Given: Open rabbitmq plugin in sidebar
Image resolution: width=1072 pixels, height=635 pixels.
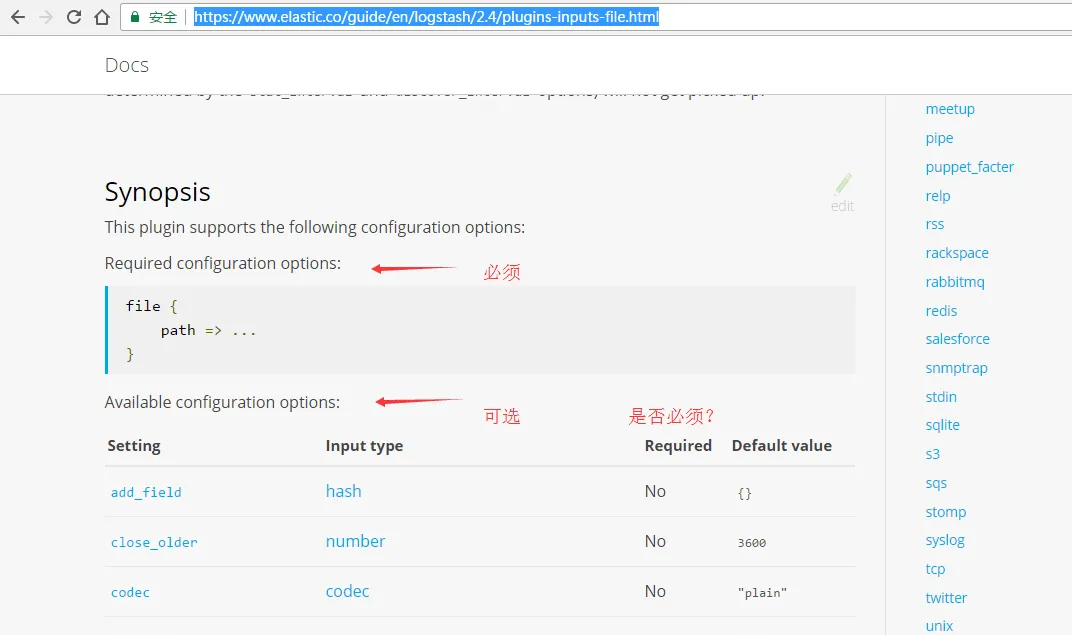Looking at the screenshot, I should tap(955, 282).
